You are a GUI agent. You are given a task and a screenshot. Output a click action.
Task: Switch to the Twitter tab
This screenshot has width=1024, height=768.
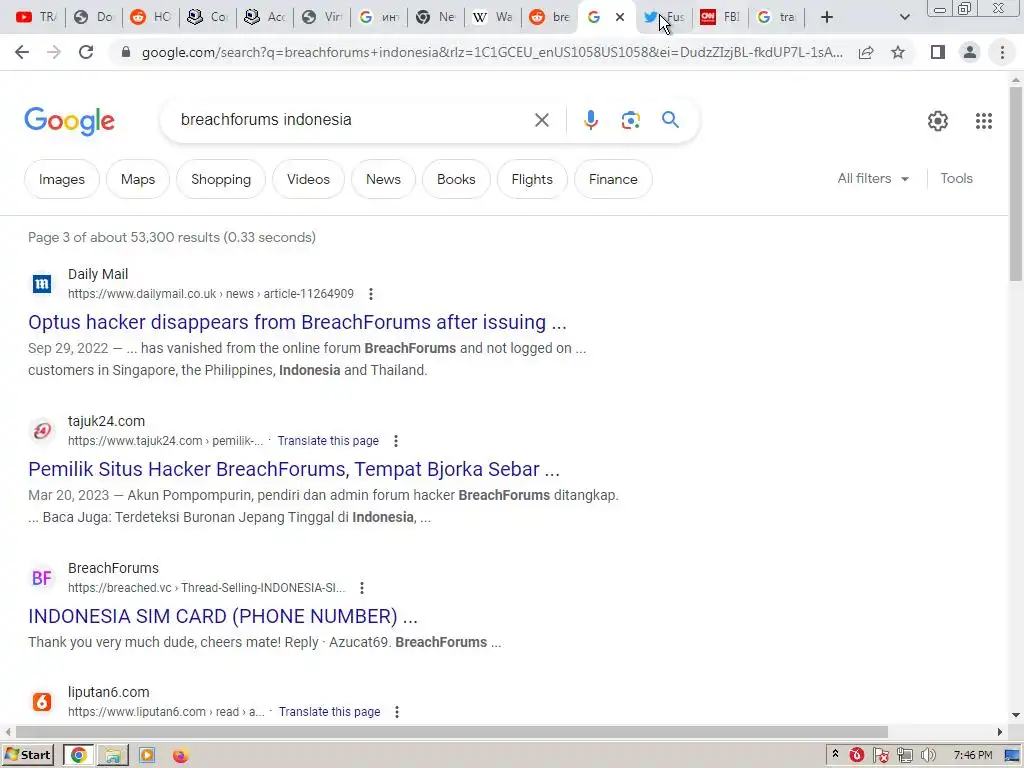point(664,18)
